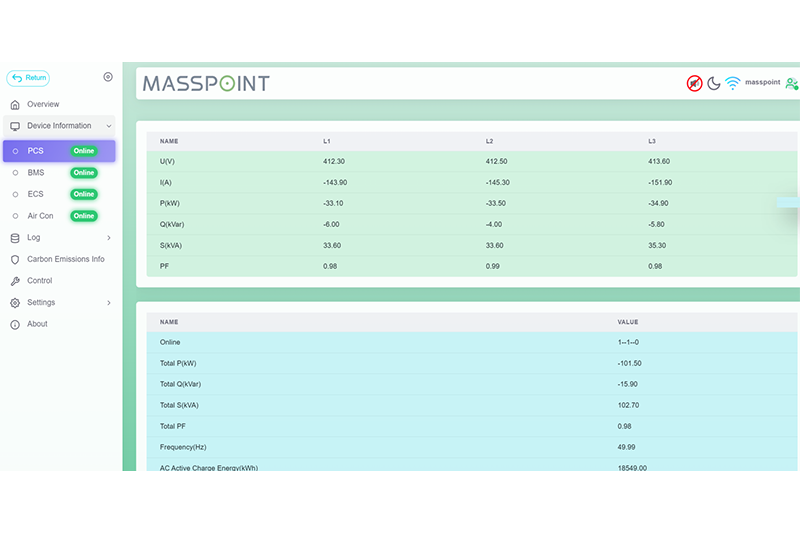Click the About info icon
The height and width of the screenshot is (533, 800).
pos(15,324)
